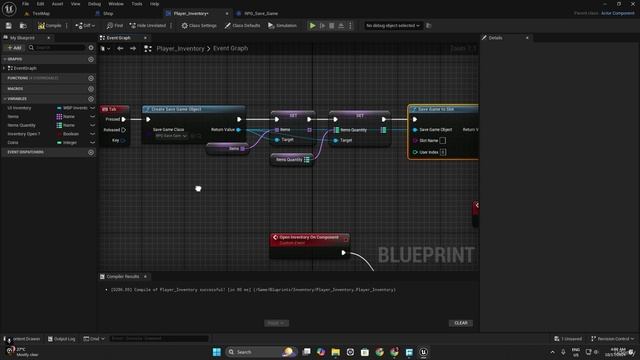
Task: Toggle visibility of Items Quantity variable
Action: [x=93, y=125]
